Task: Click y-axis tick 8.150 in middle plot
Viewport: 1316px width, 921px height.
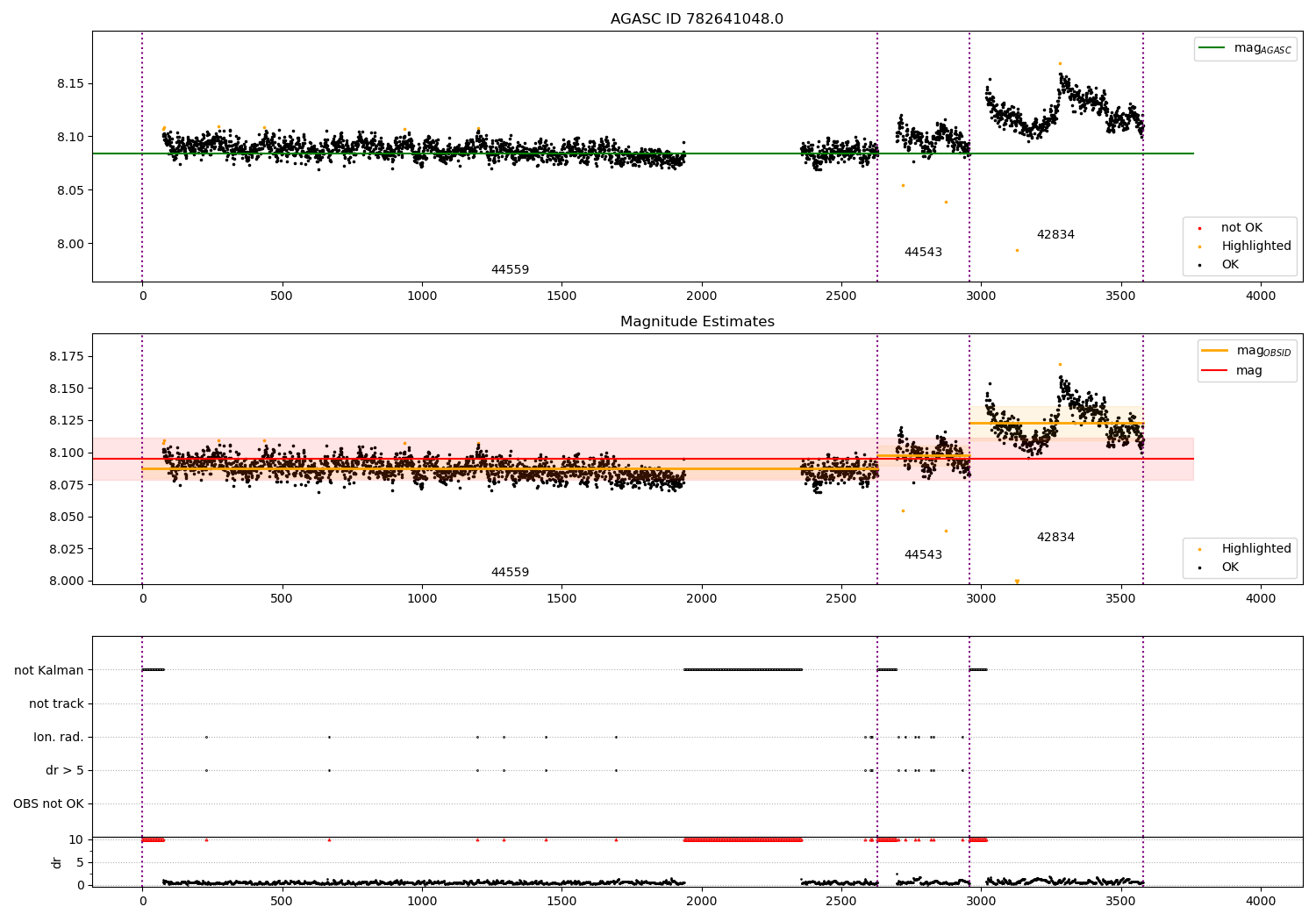Action: 67,389
